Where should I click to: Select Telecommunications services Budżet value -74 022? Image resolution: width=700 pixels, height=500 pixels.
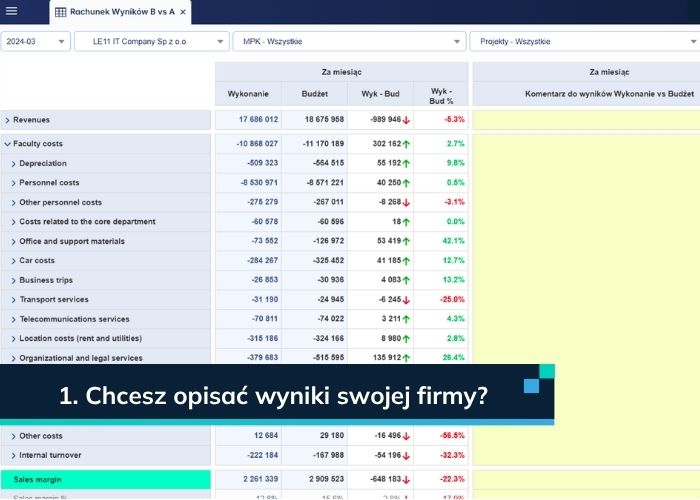pyautogui.click(x=331, y=319)
